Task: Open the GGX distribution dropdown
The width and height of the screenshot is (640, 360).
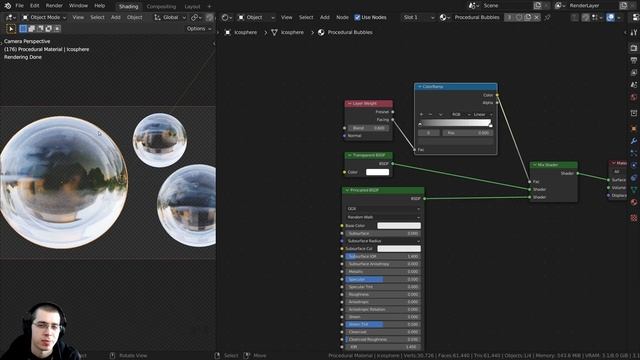Action: pos(383,209)
